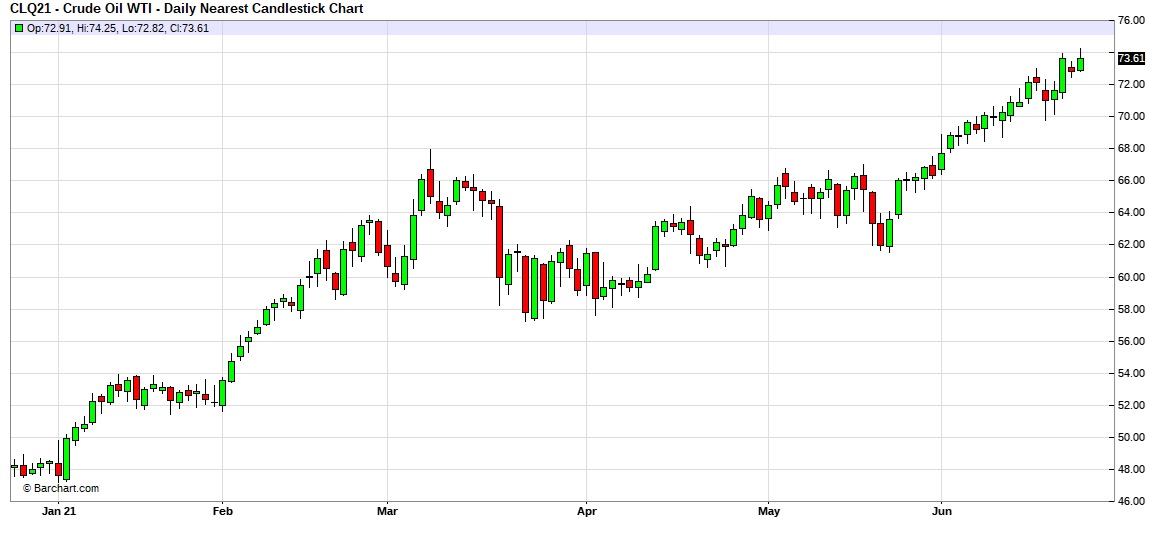Click the Jan 21 date axis label

point(59,511)
